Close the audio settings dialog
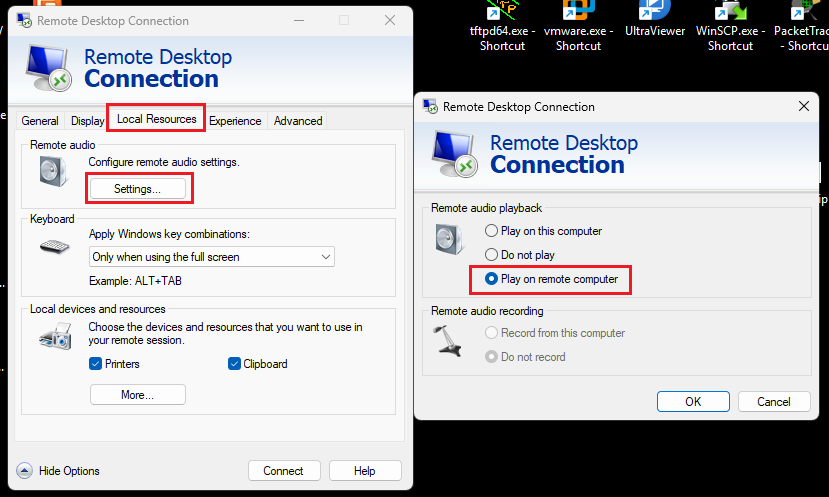The image size is (829, 497). pyautogui.click(x=804, y=106)
